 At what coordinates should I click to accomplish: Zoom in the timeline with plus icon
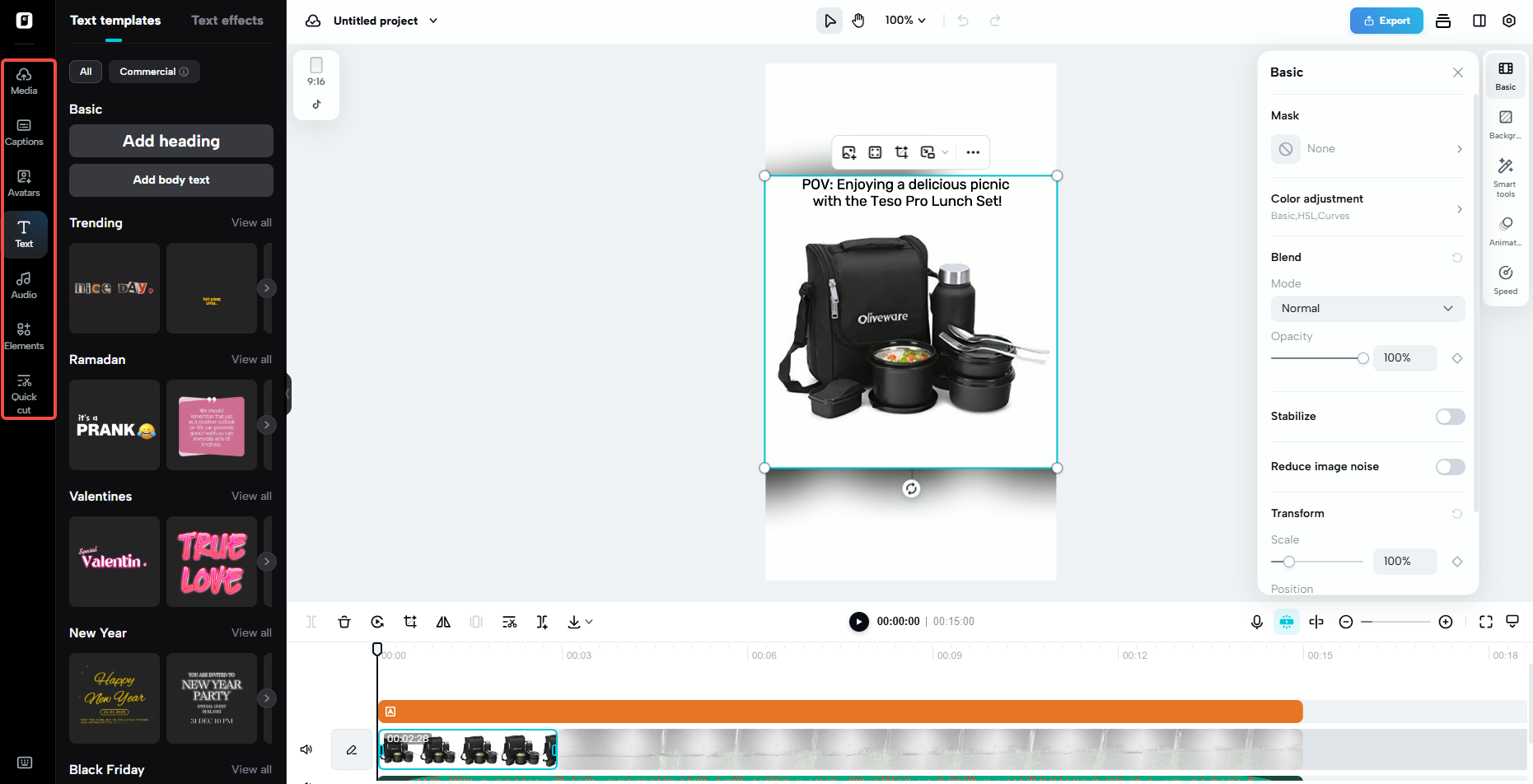[x=1446, y=622]
